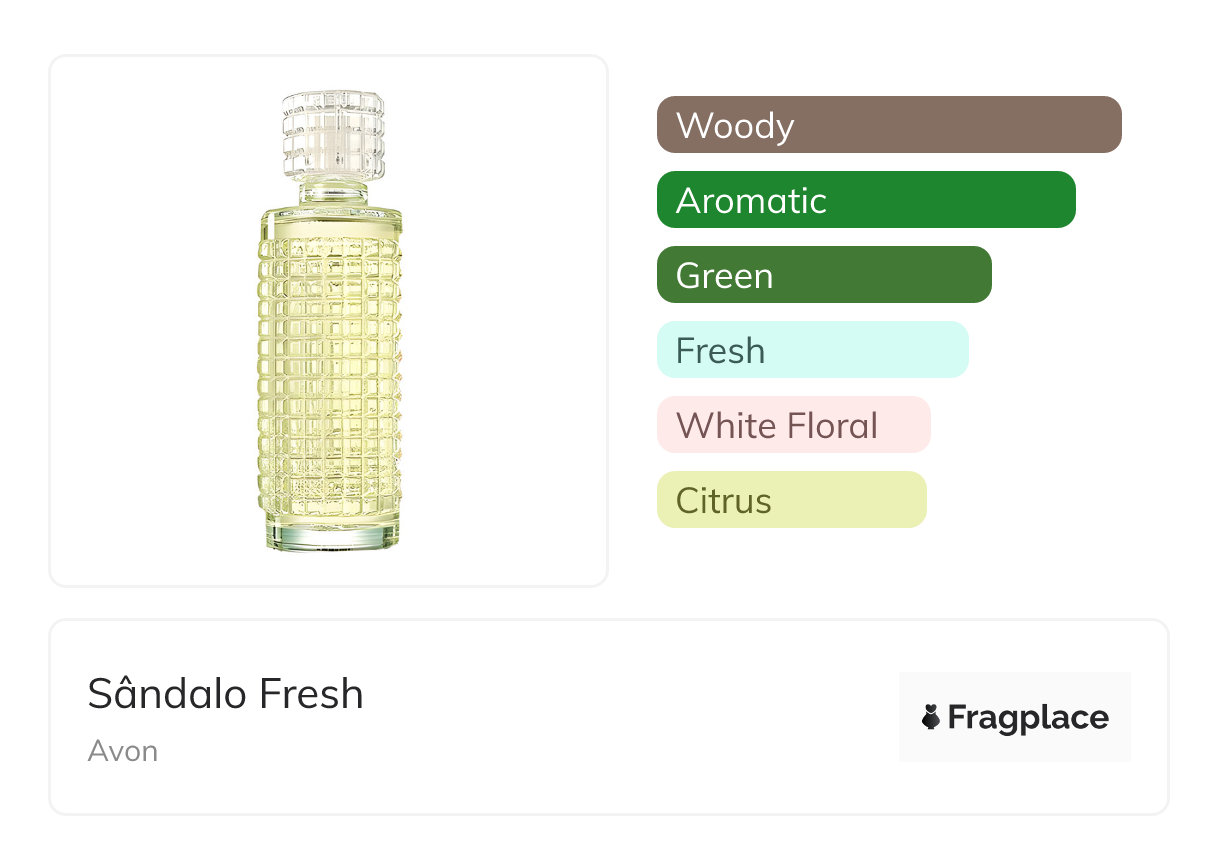
Task: Click the "Green" accord text label
Action: coord(724,276)
